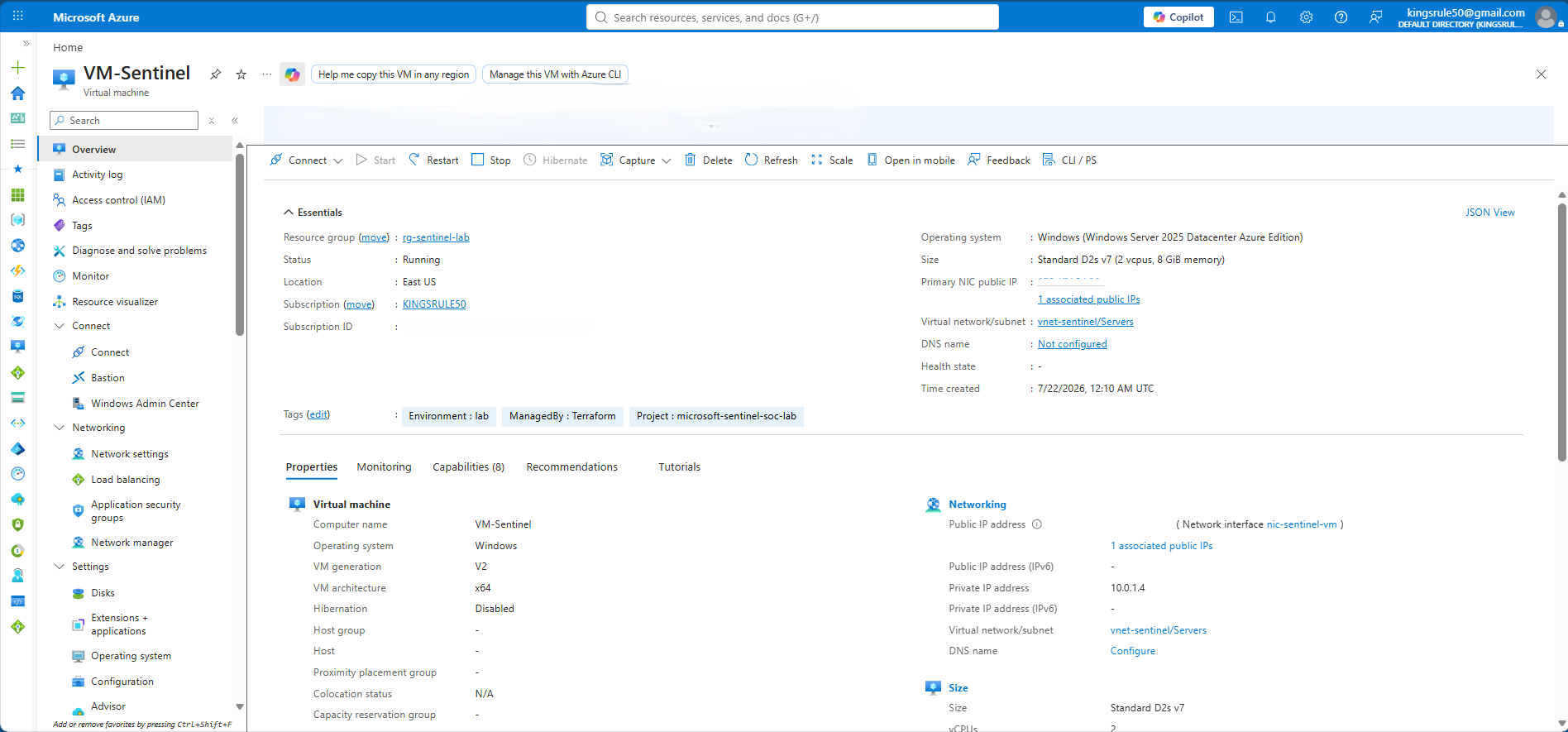Screen dimensions: 1568x732
Task: Switch to Tutorials tab
Action: (680, 467)
